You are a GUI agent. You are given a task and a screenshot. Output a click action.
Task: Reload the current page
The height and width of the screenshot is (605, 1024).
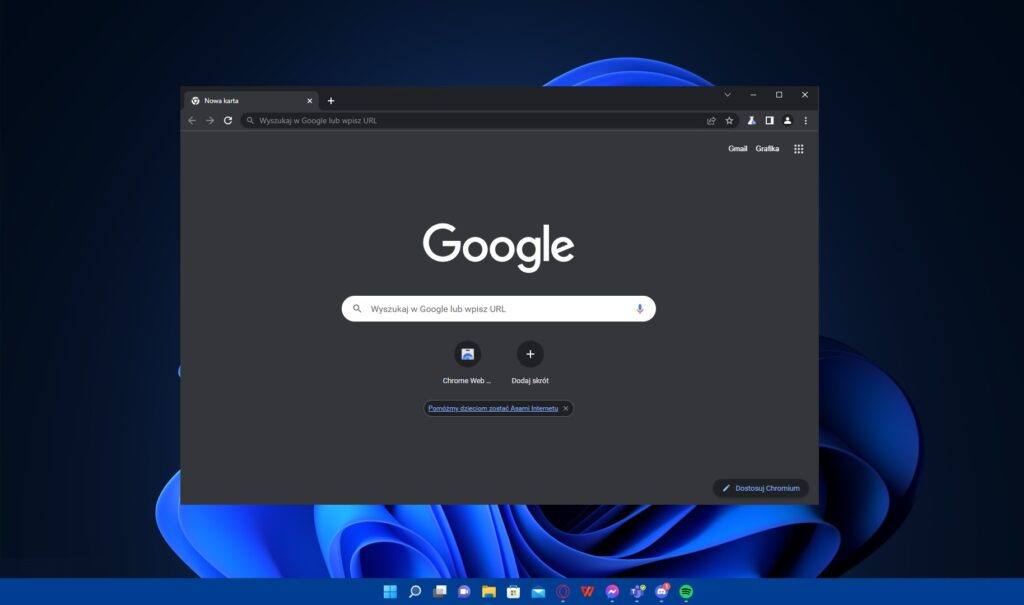[228, 120]
